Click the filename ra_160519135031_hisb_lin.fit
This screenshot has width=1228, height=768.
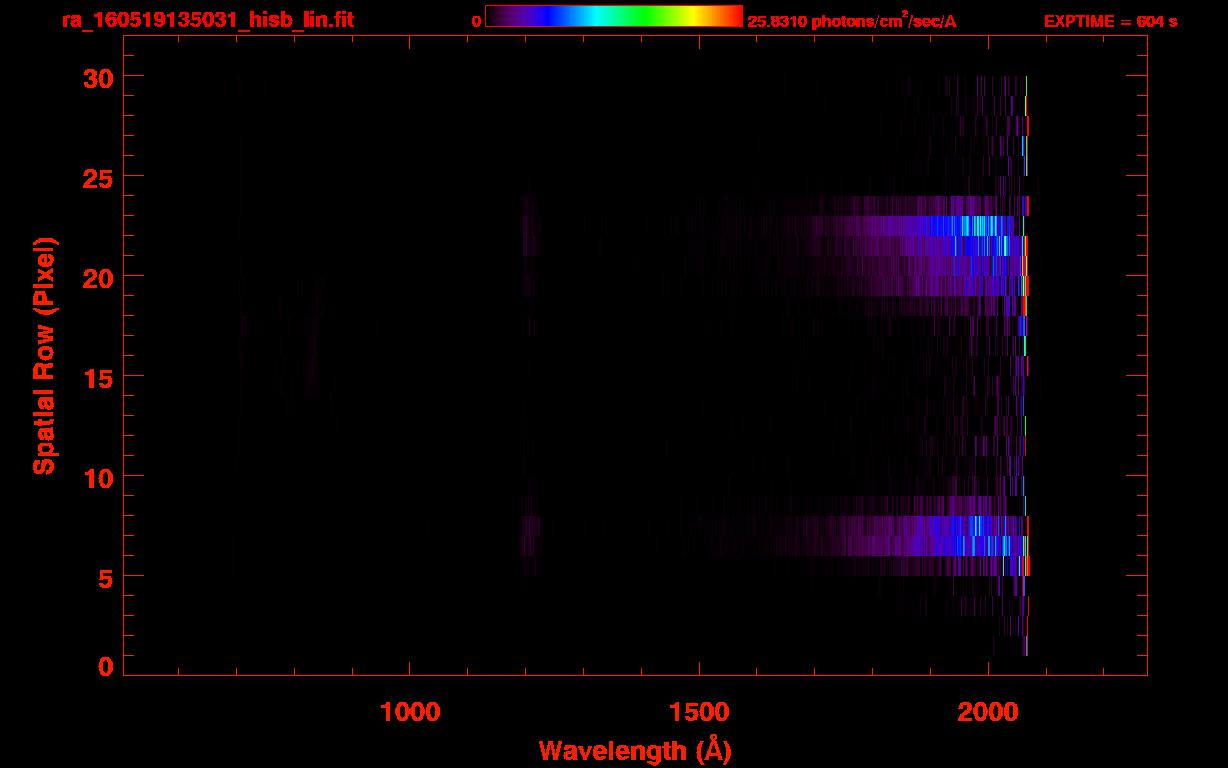(x=207, y=20)
